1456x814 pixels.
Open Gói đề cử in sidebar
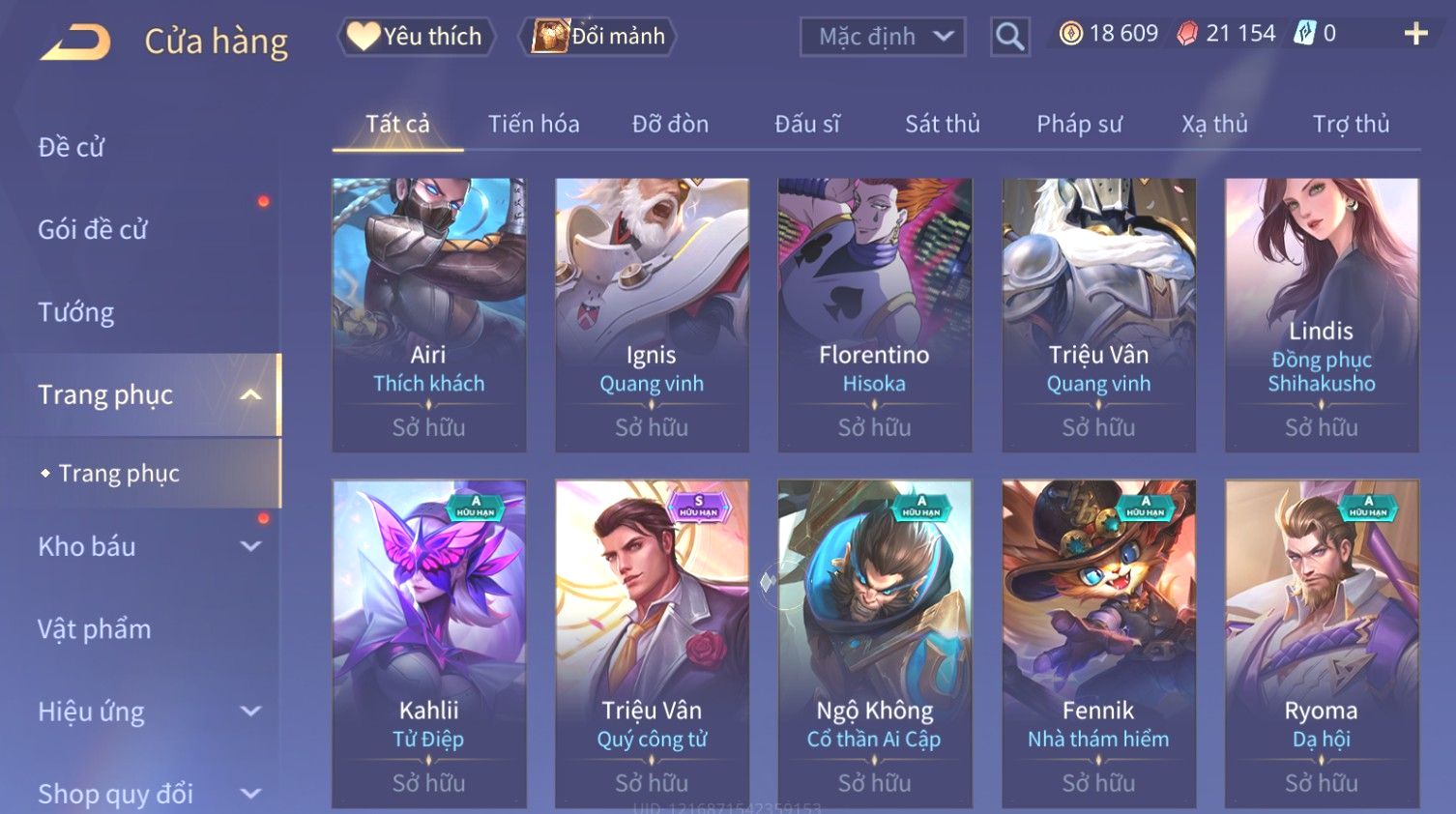click(93, 229)
